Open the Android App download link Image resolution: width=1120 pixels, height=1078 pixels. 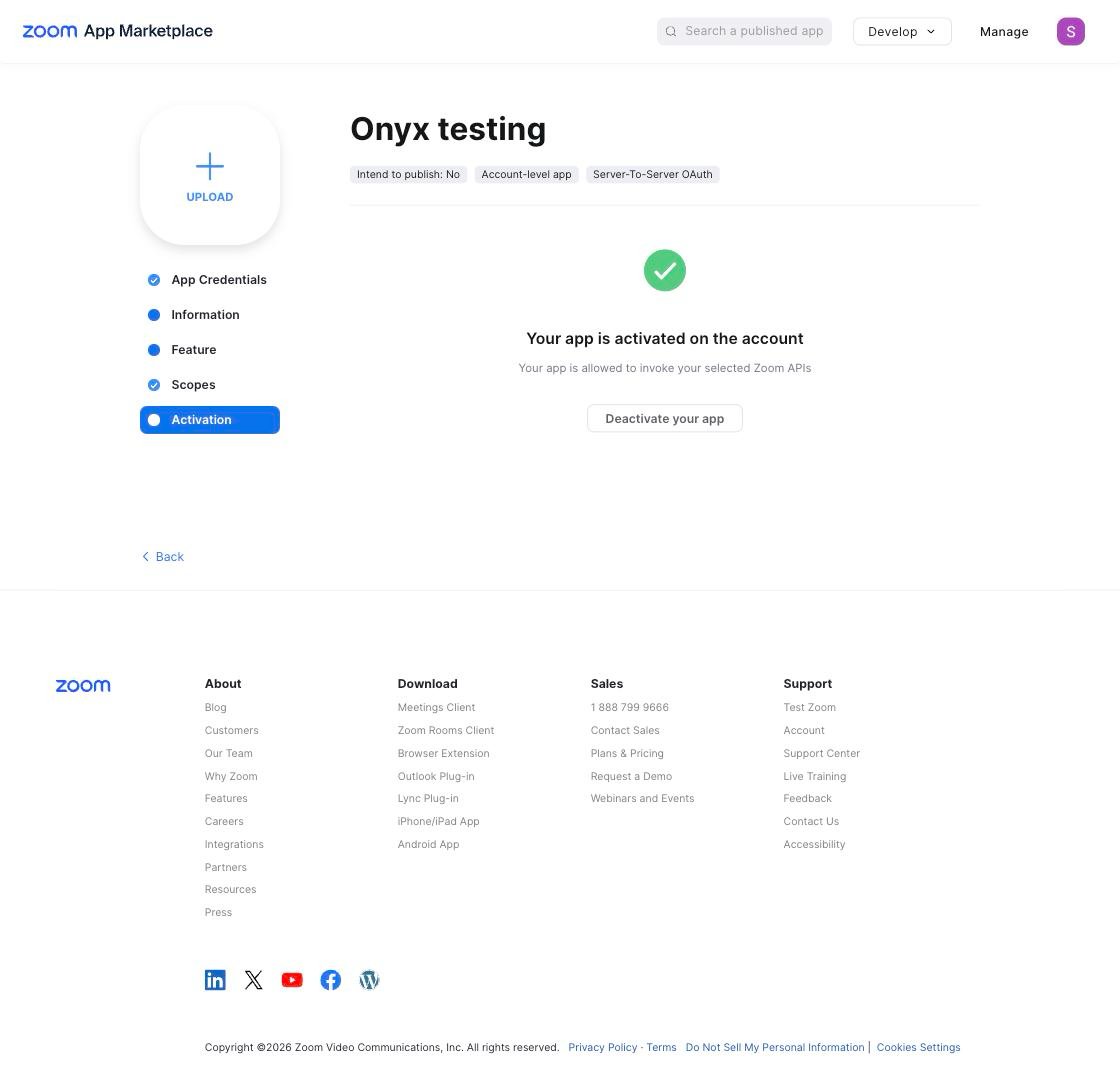pyautogui.click(x=428, y=844)
